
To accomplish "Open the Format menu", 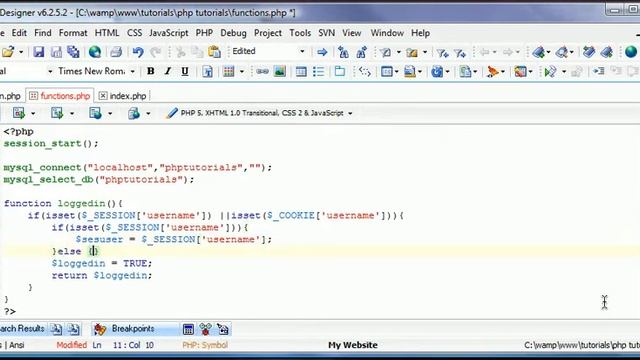I will (73, 33).
